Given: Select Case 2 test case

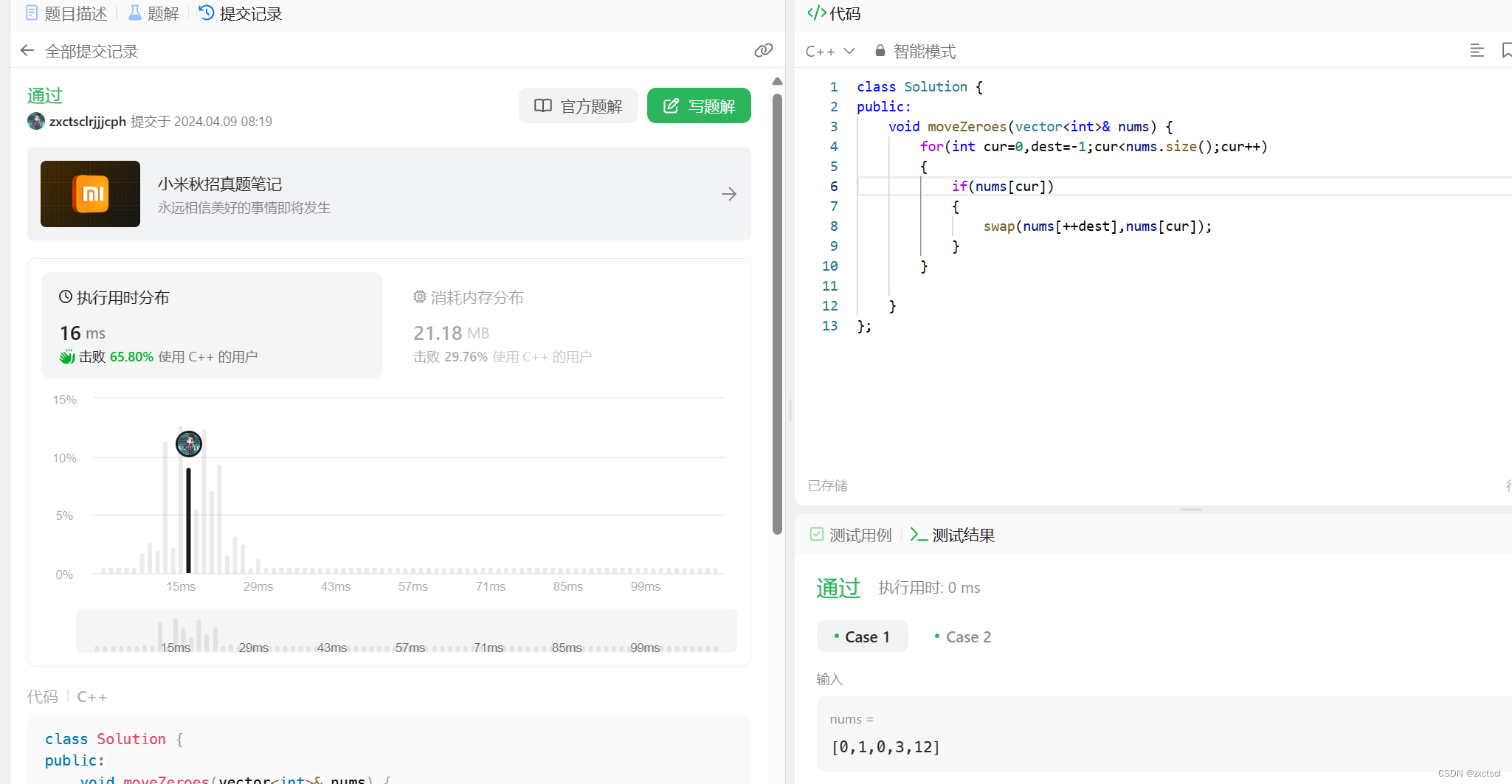Looking at the screenshot, I should point(963,636).
